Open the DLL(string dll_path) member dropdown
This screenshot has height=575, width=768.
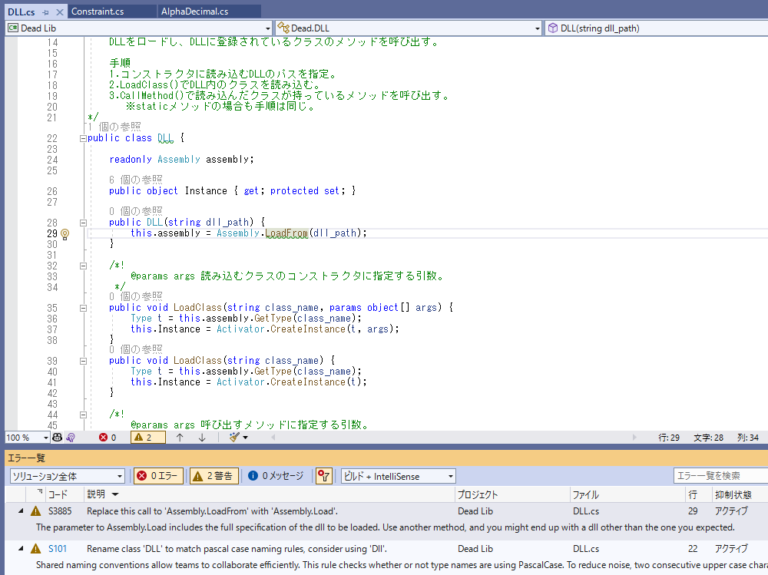point(656,28)
